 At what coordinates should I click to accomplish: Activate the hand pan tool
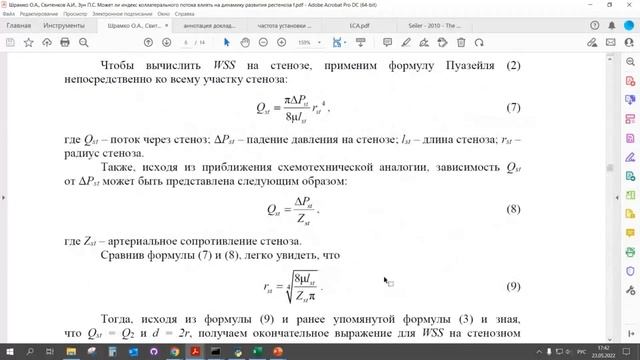[x=245, y=42]
